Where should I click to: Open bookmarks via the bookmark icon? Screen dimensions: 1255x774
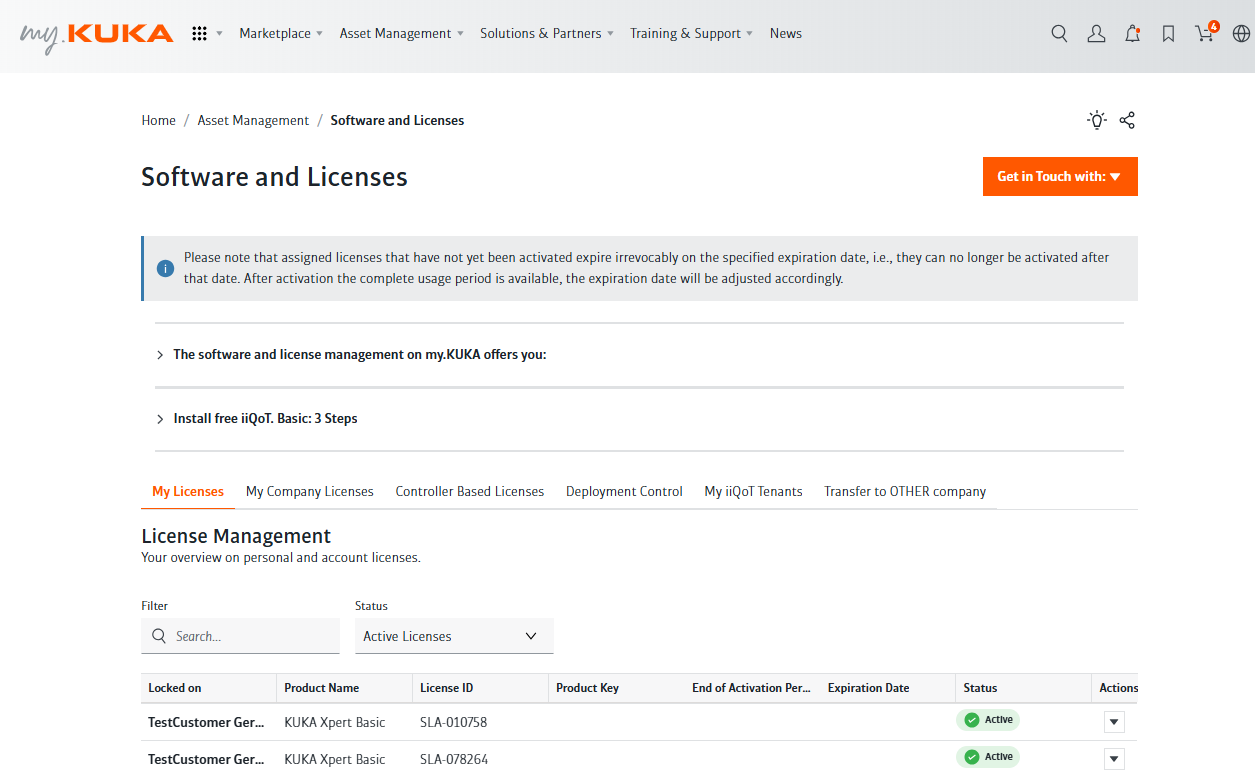pyautogui.click(x=1168, y=33)
